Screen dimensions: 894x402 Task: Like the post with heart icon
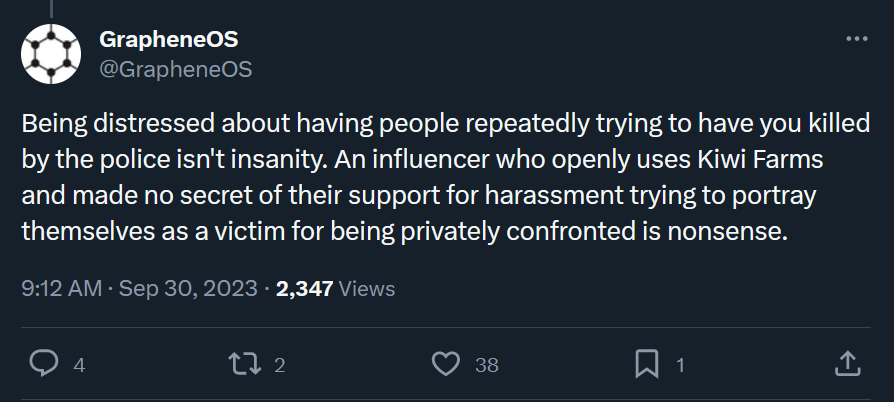pyautogui.click(x=446, y=364)
